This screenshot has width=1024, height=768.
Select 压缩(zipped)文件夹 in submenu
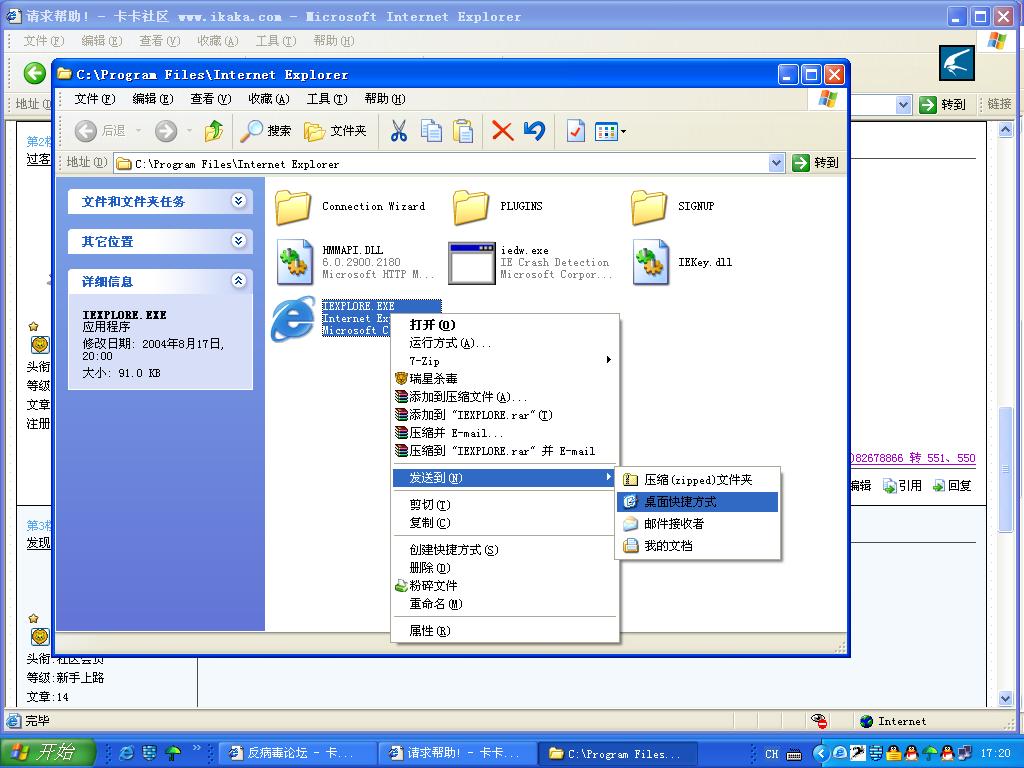[x=698, y=480]
